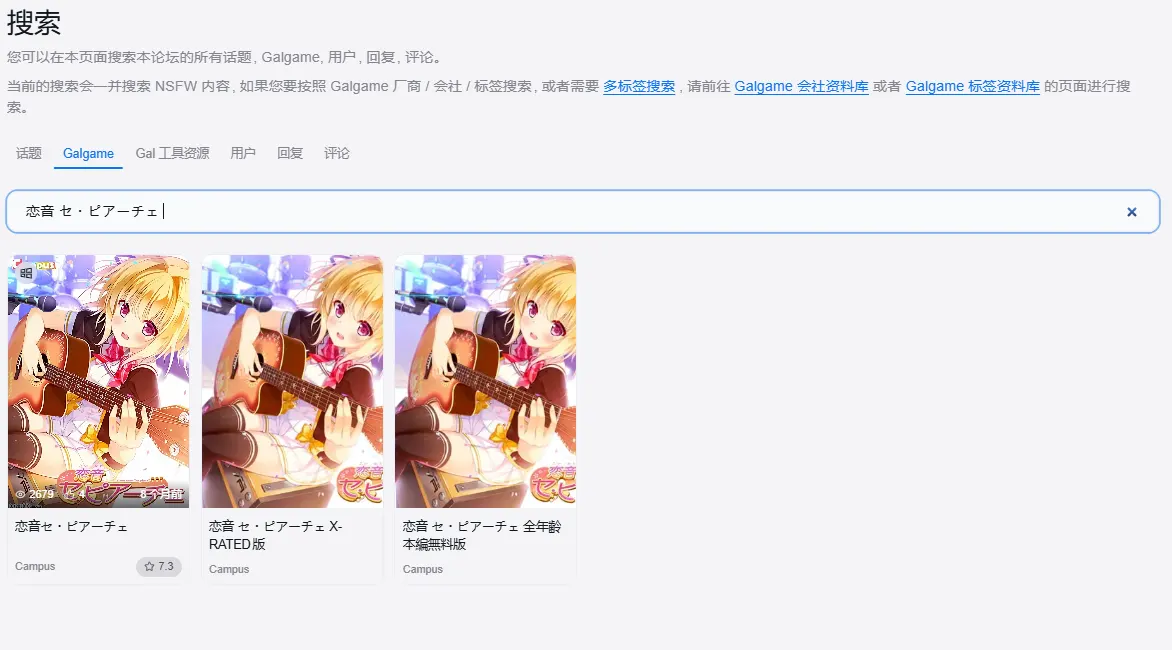Click Campus label under 全年齢本編無料版 card

click(x=422, y=569)
